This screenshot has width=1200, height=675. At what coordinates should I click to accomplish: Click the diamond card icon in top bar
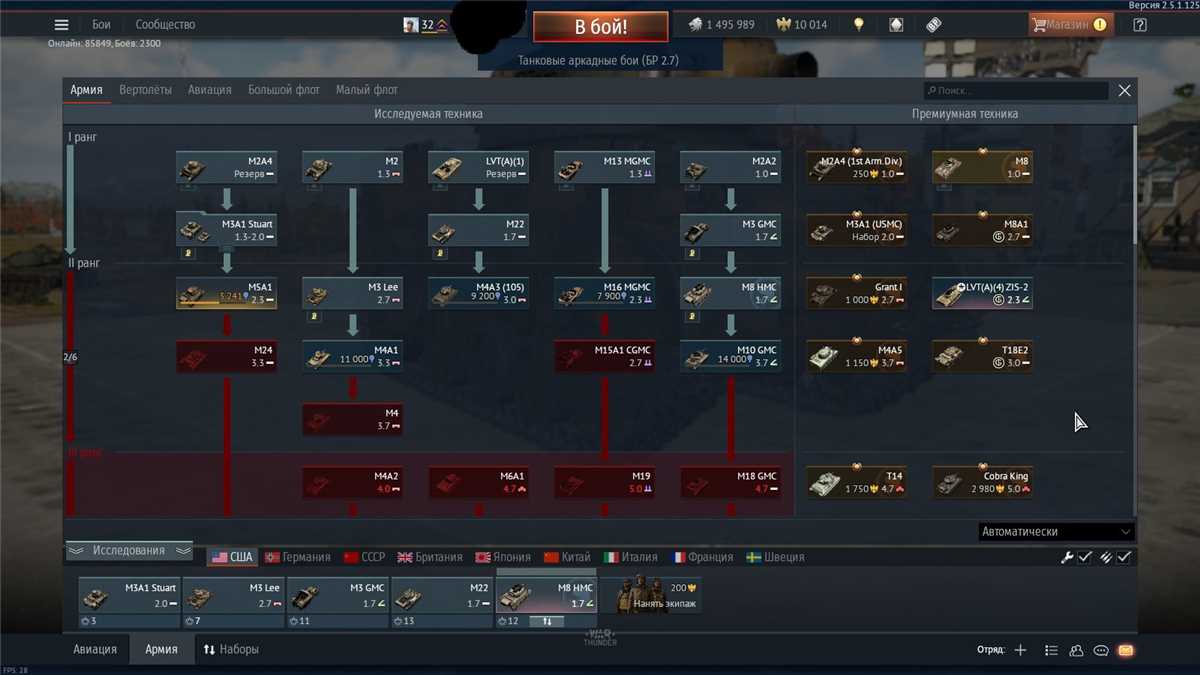[x=896, y=25]
